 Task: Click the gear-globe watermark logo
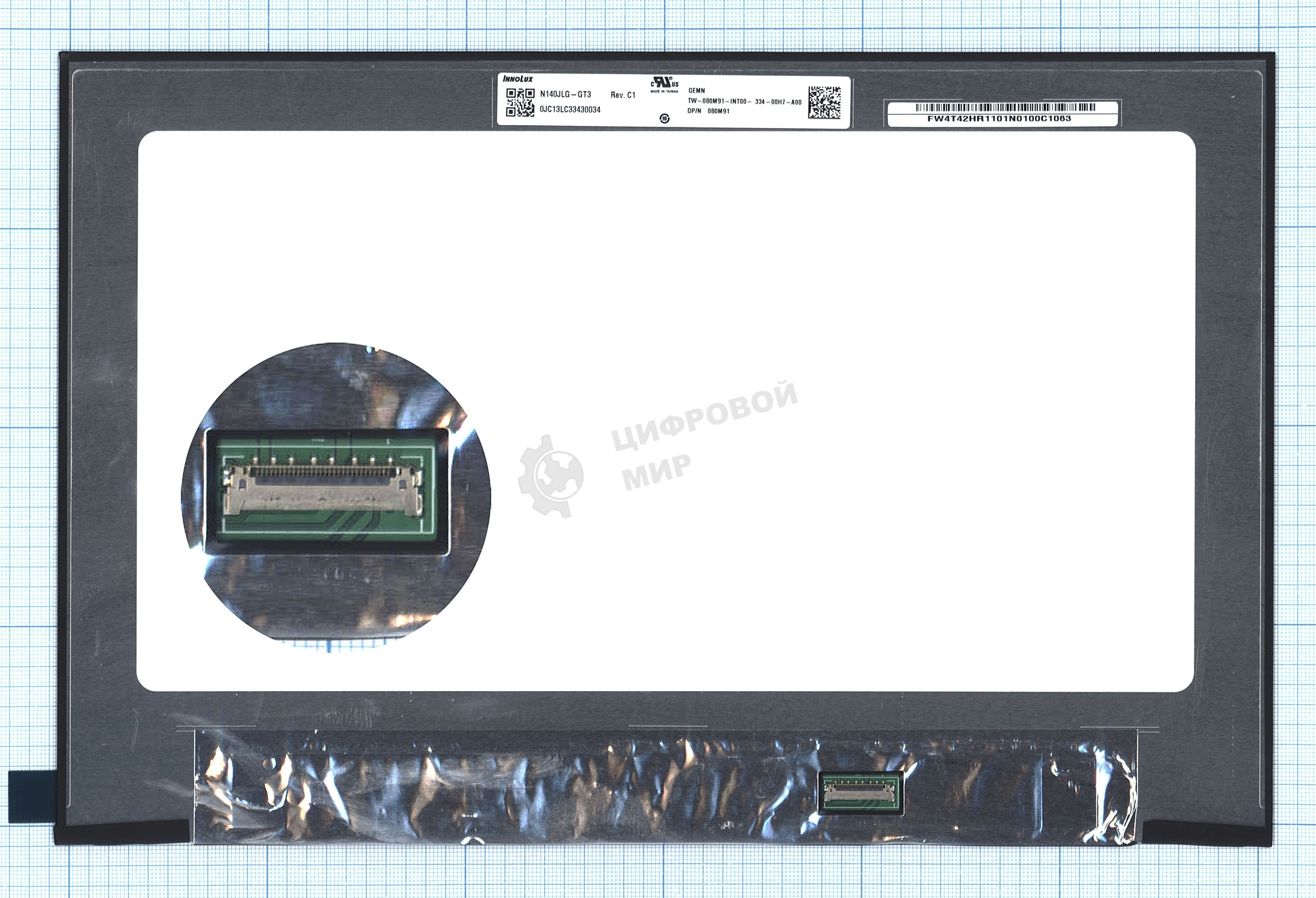[551, 475]
